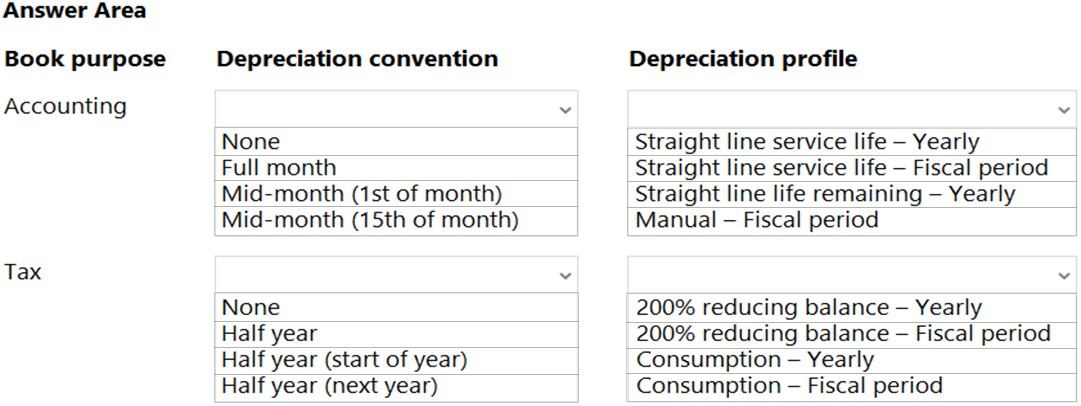This screenshot has height=406, width=1081.
Task: Select Mid-month (1st of month) option
Action: click(396, 194)
